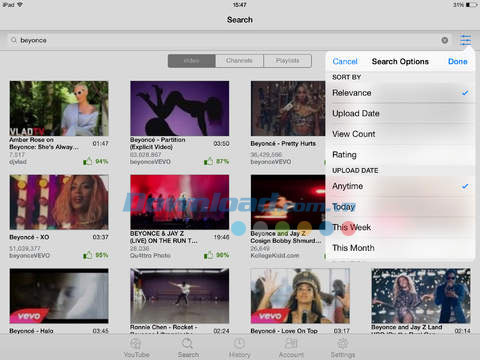Cancel the Search Options popover

pos(345,61)
